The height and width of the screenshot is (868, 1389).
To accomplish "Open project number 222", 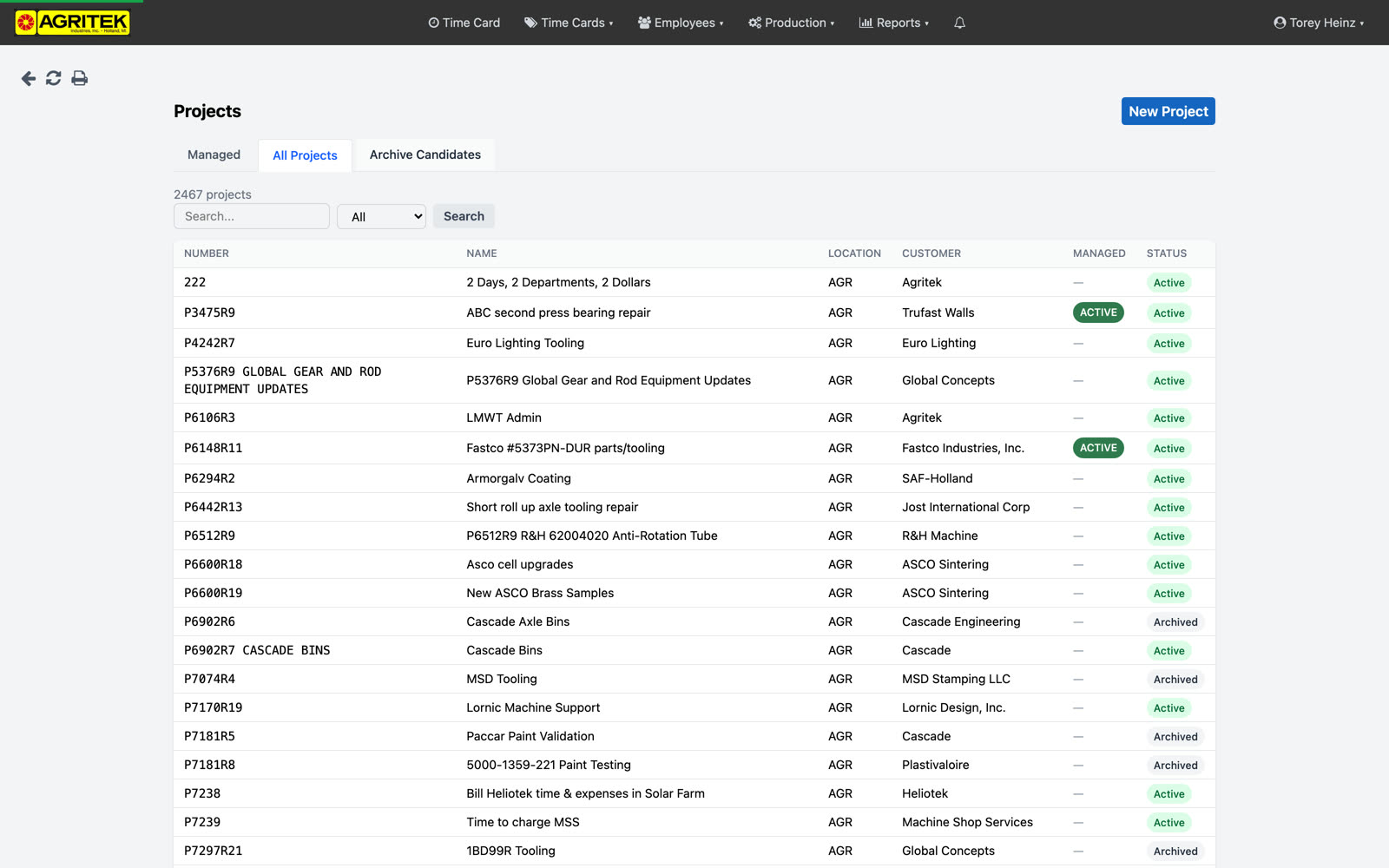I will coord(195,282).
